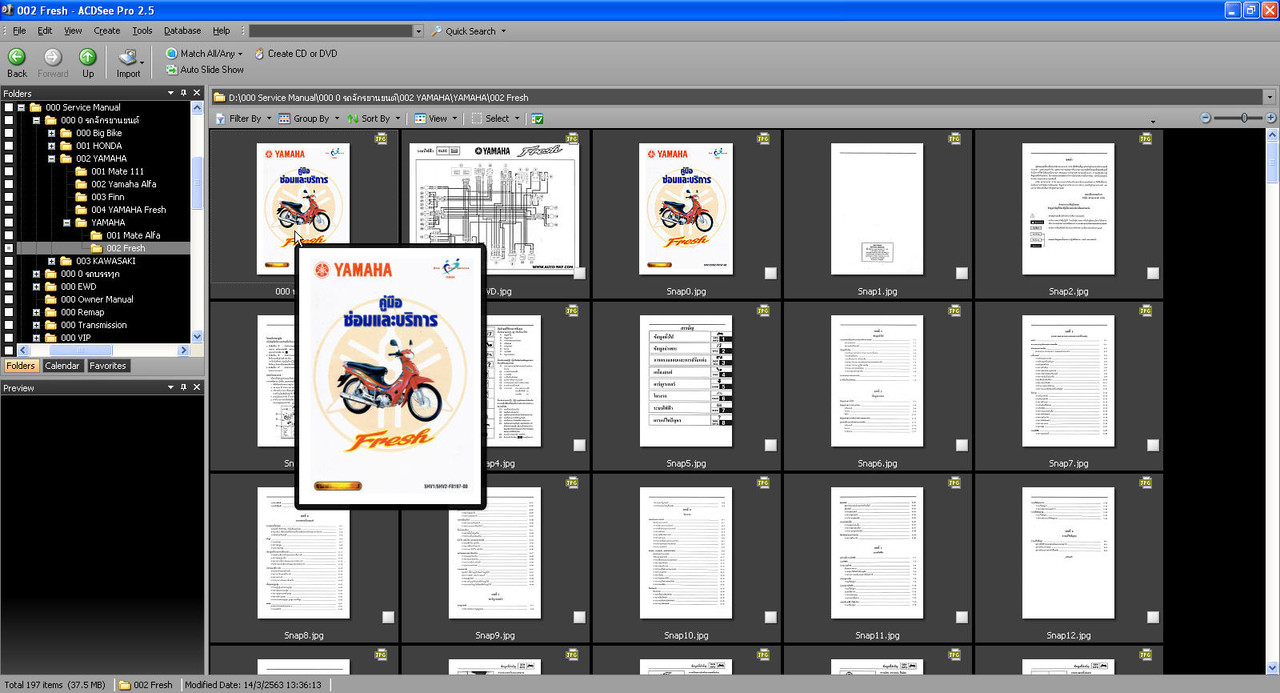This screenshot has height=693, width=1280.
Task: Click the Quick Search magnifier icon
Action: [x=437, y=31]
